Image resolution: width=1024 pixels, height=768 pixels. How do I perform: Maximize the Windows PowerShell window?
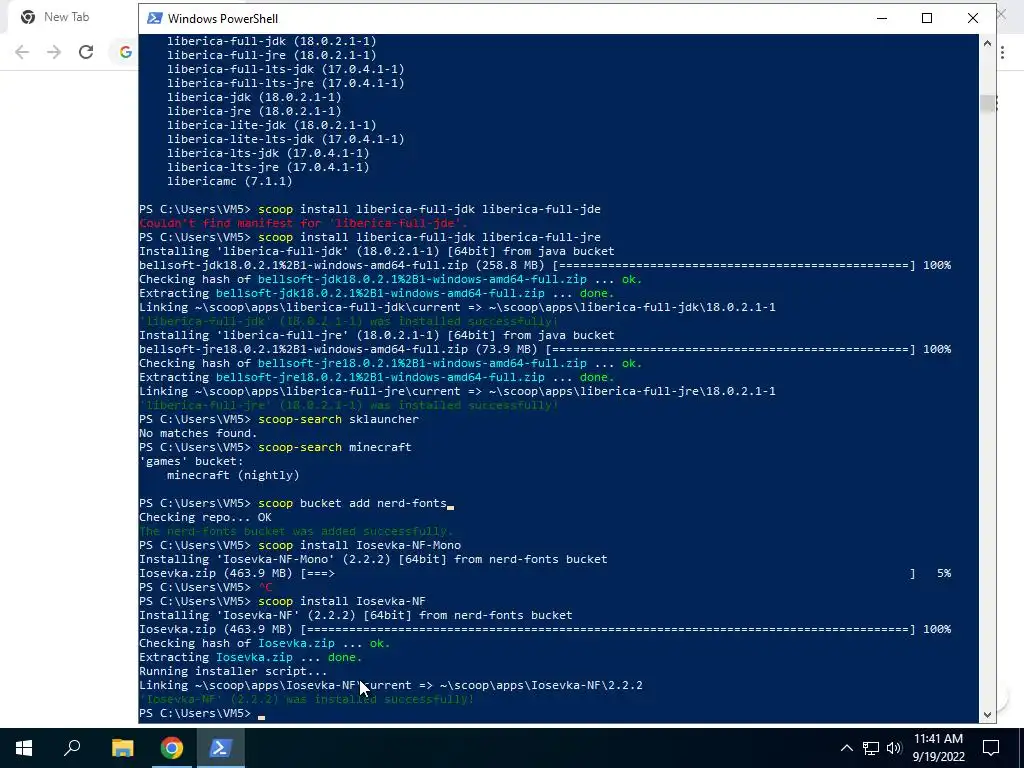(x=927, y=18)
